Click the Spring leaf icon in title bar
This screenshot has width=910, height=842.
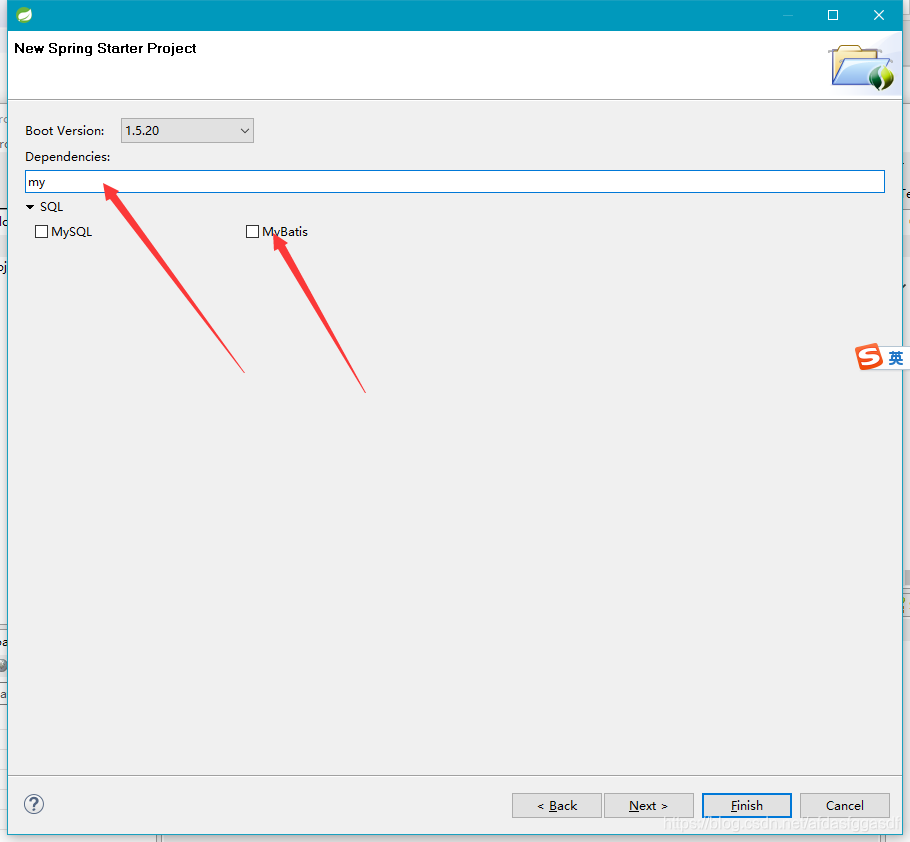(24, 15)
